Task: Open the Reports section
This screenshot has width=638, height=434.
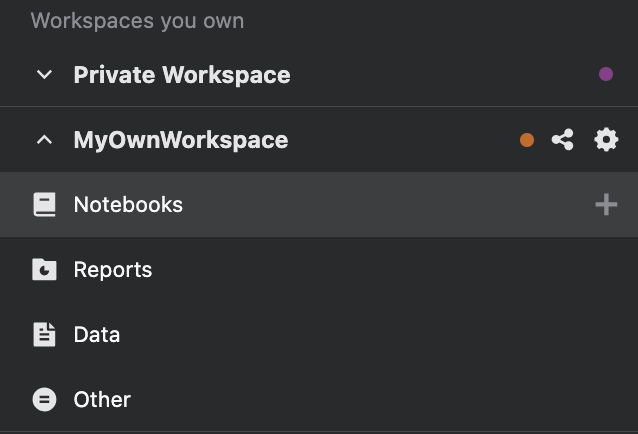Action: (x=113, y=270)
